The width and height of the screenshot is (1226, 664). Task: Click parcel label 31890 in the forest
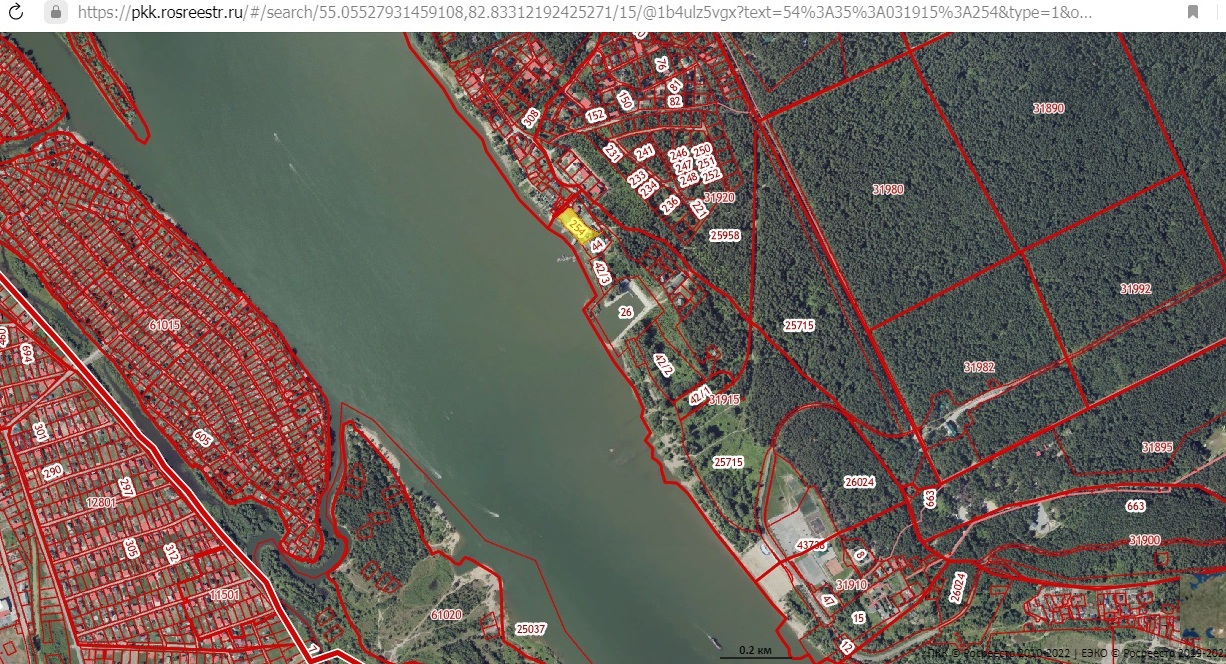click(1049, 108)
